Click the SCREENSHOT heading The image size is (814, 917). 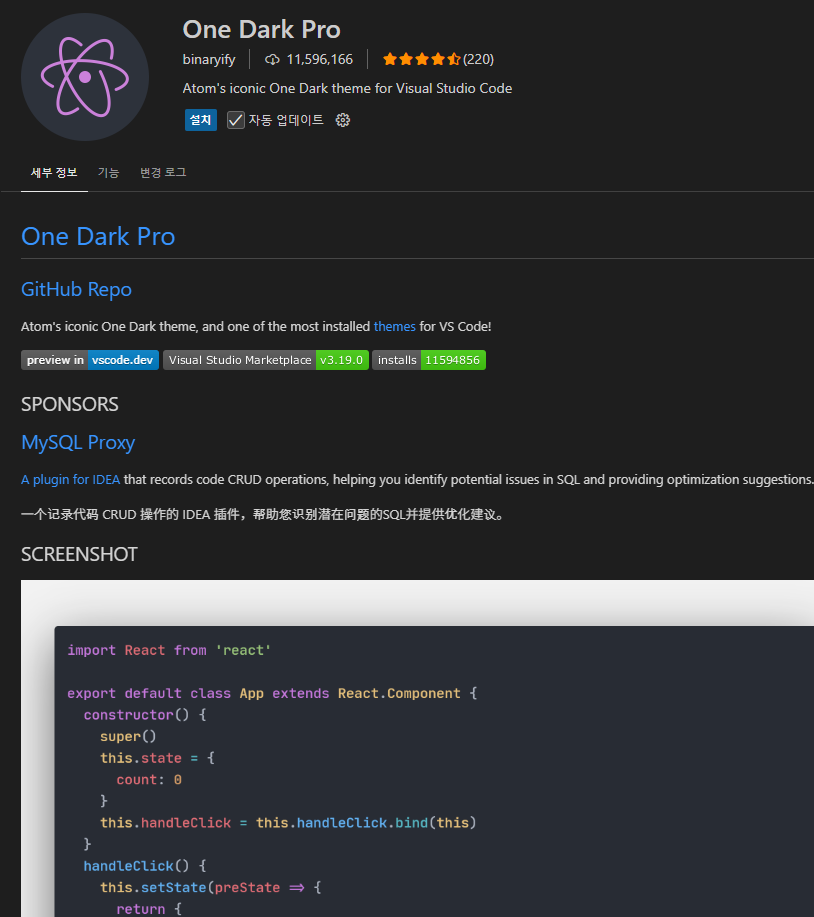click(x=80, y=554)
